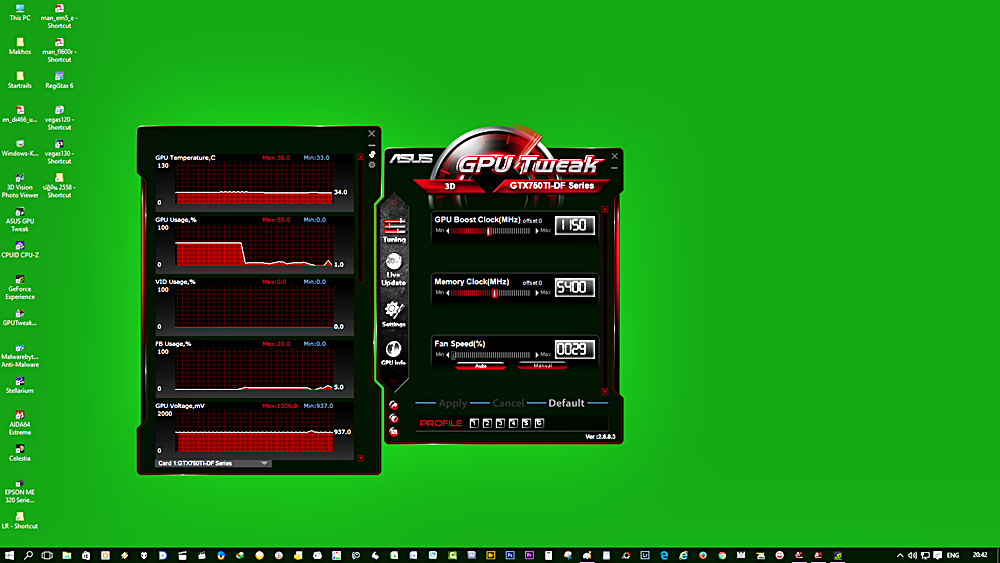This screenshot has width=1000, height=563.
Task: Select the GeForce Experience desktop icon
Action: [x=20, y=288]
